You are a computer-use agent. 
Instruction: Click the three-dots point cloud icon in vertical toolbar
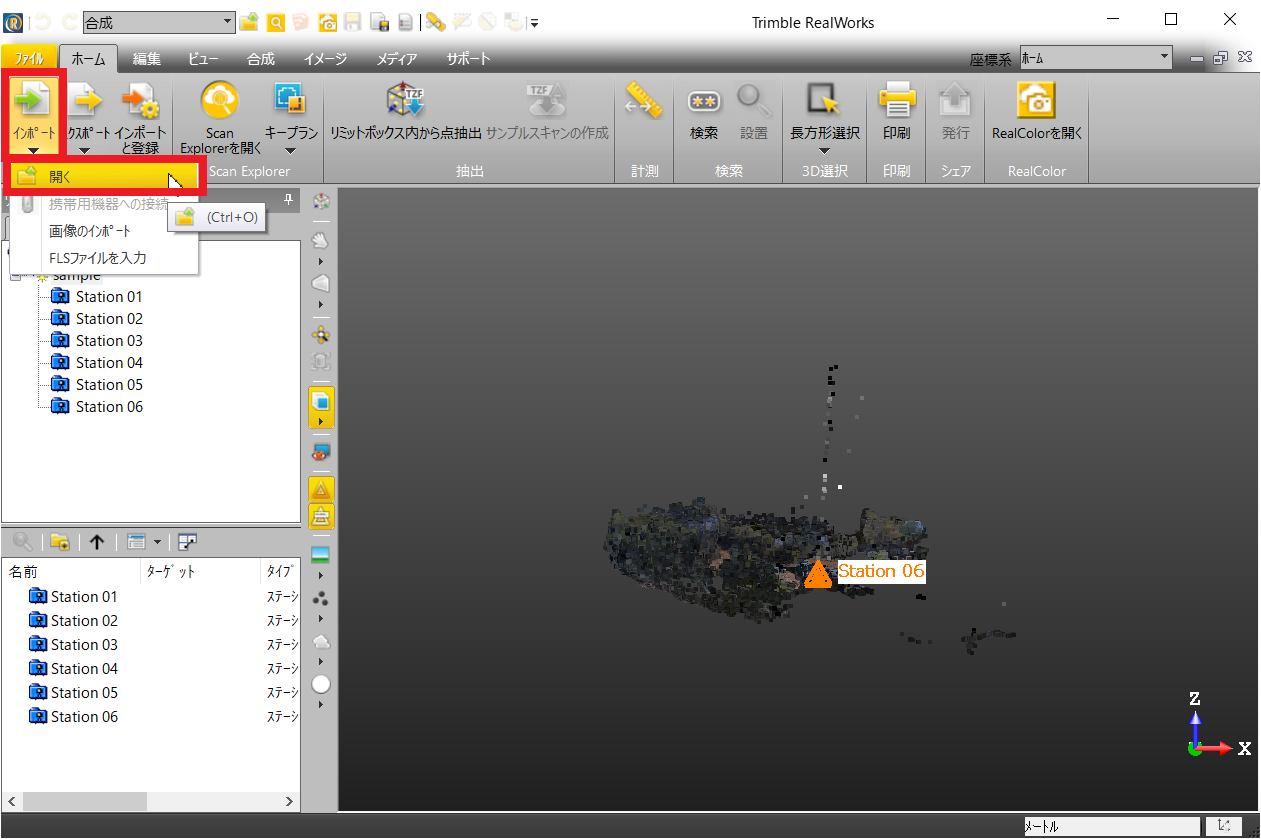[x=321, y=598]
